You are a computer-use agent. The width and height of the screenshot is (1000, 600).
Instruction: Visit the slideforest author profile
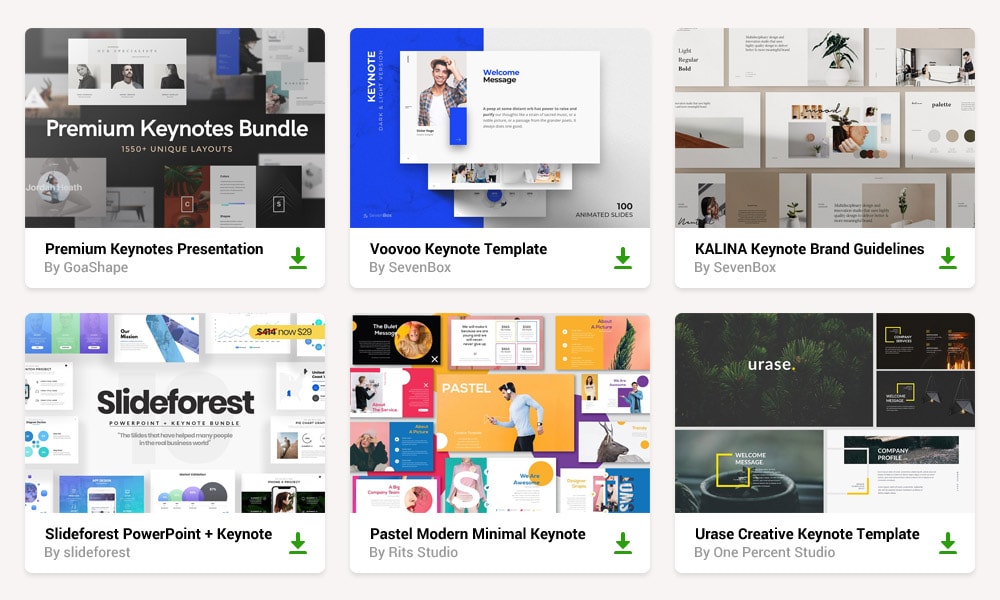point(87,552)
